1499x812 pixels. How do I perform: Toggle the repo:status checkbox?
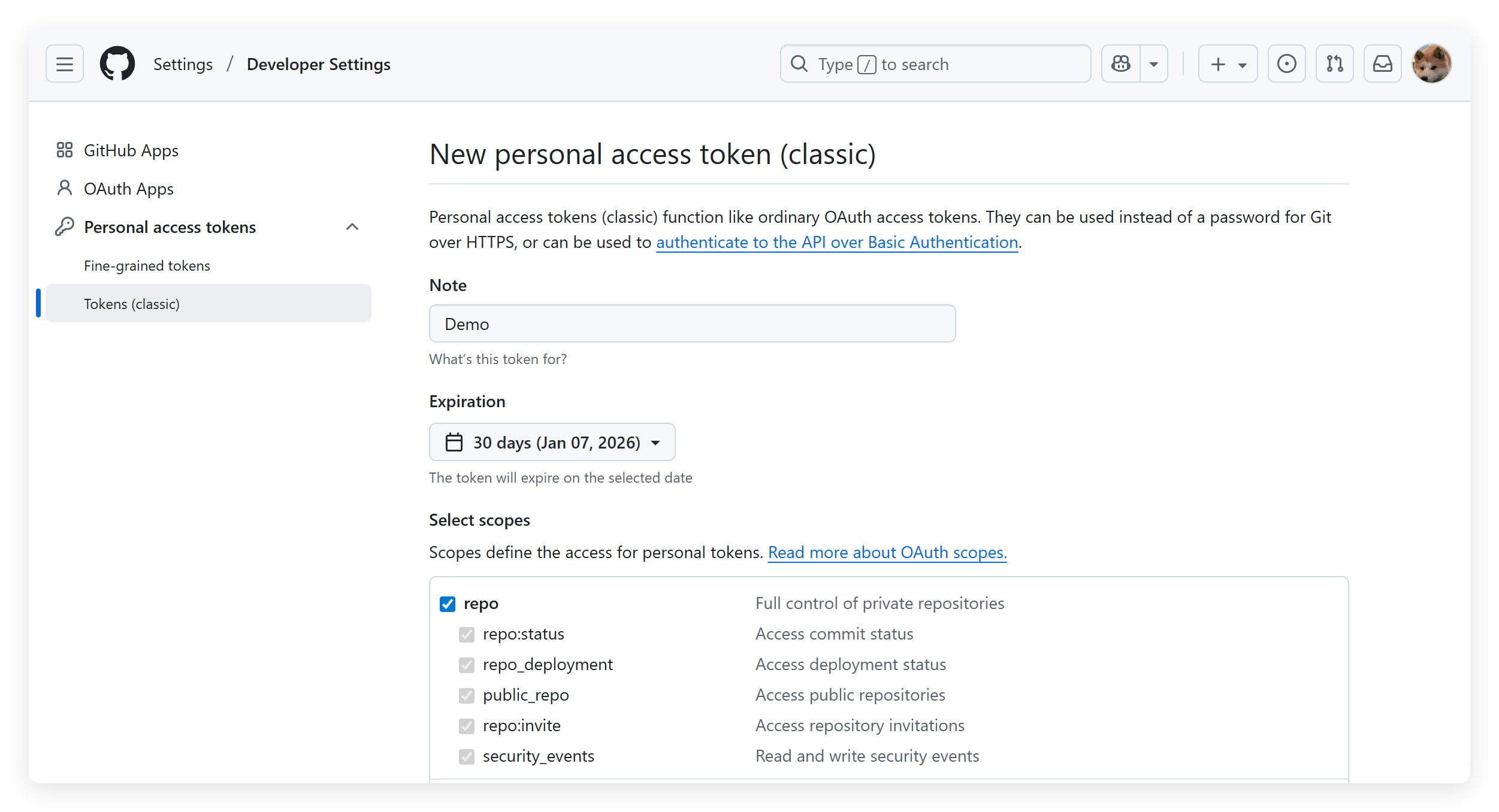[x=467, y=634]
